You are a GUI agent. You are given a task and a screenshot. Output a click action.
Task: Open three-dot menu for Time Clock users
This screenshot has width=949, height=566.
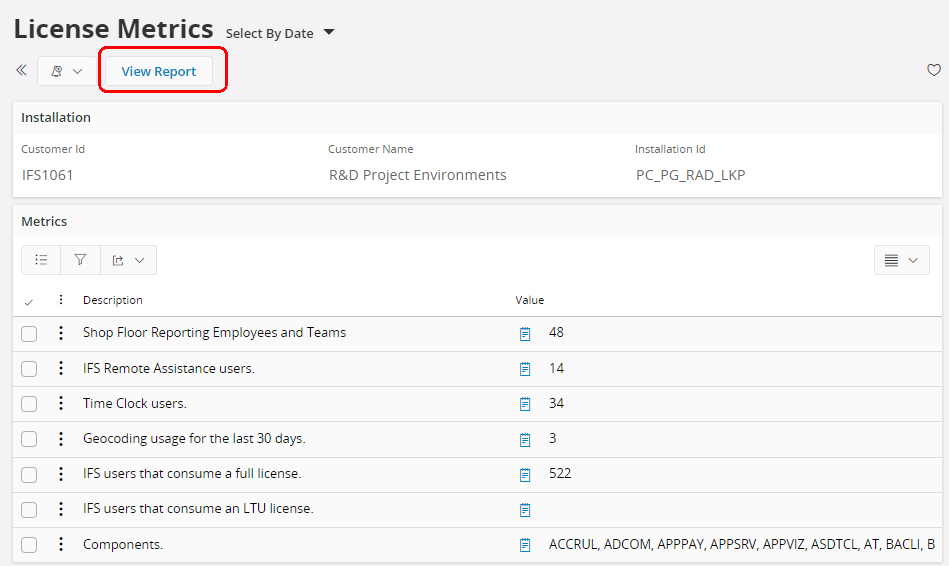coord(61,404)
